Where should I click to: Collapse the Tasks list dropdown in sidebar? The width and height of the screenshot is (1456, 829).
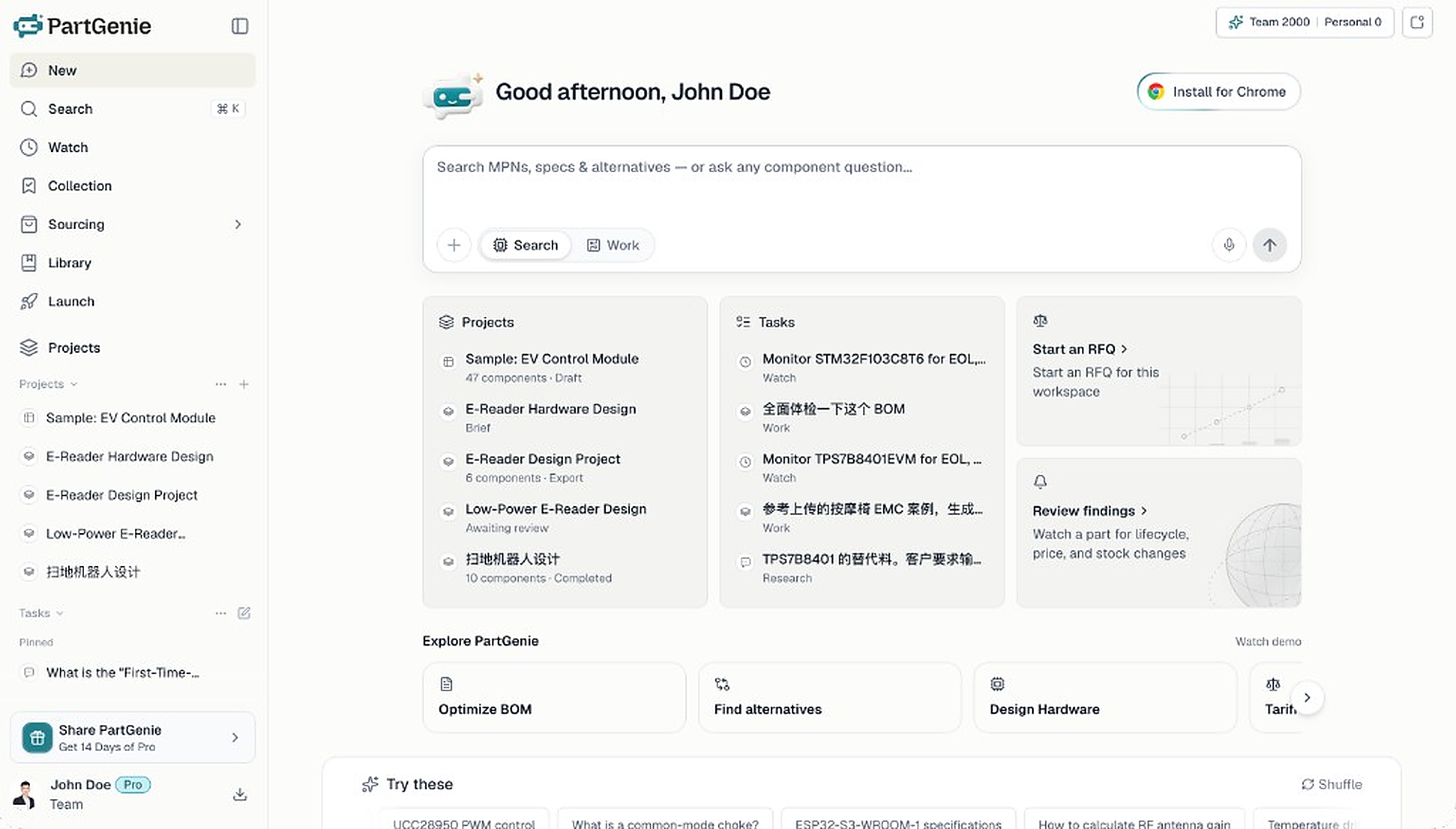point(40,612)
